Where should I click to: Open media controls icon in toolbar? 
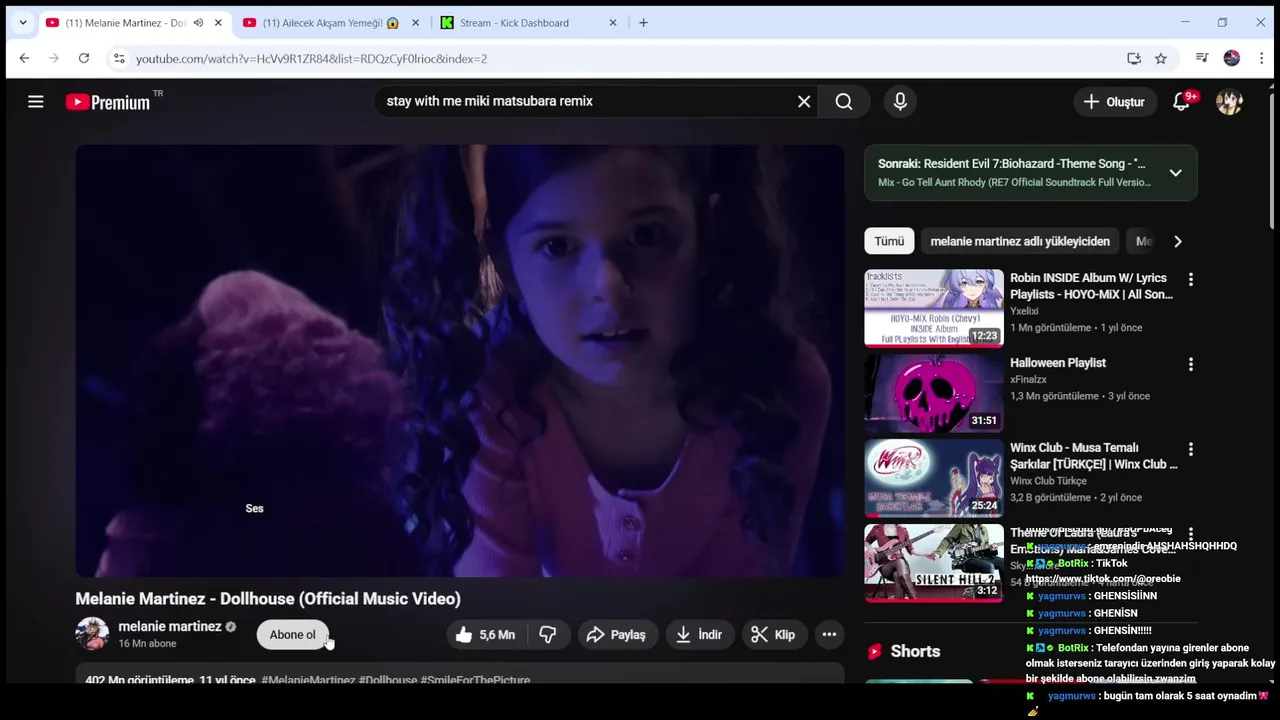[1202, 58]
